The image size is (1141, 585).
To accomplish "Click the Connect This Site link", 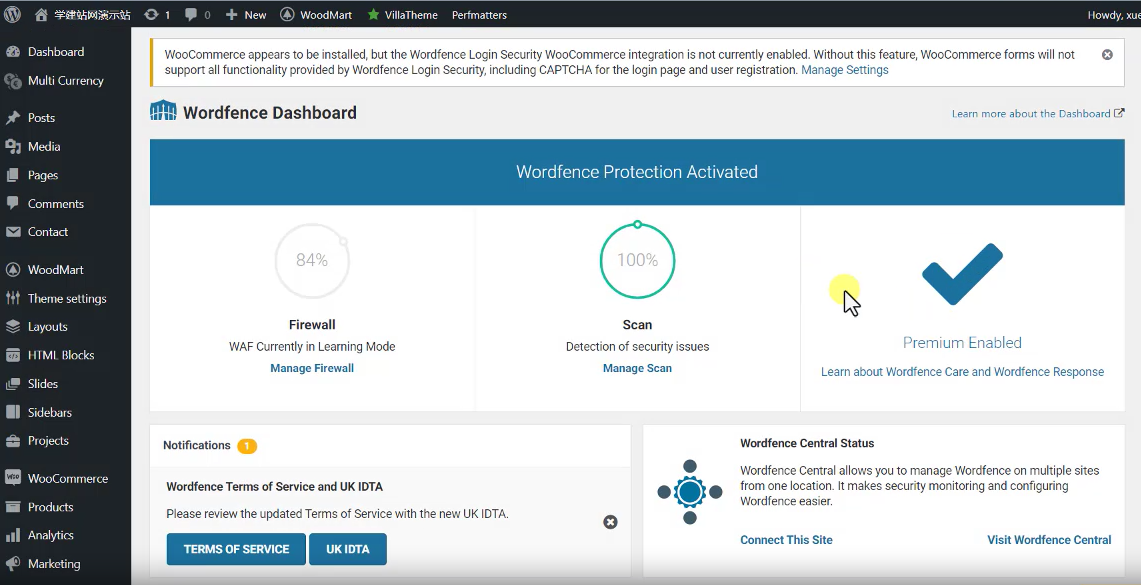I will [786, 540].
